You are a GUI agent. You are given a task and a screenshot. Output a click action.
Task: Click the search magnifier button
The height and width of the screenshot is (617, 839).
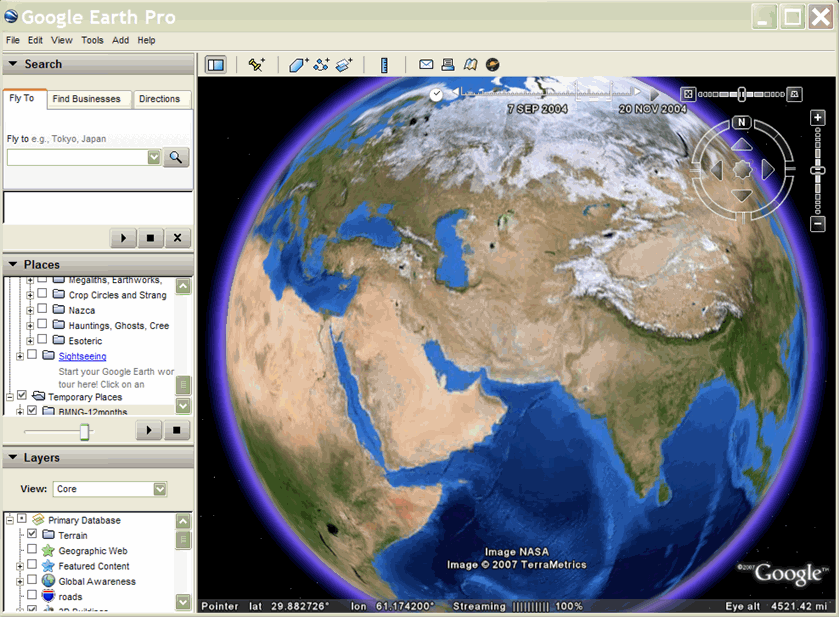click(x=176, y=157)
